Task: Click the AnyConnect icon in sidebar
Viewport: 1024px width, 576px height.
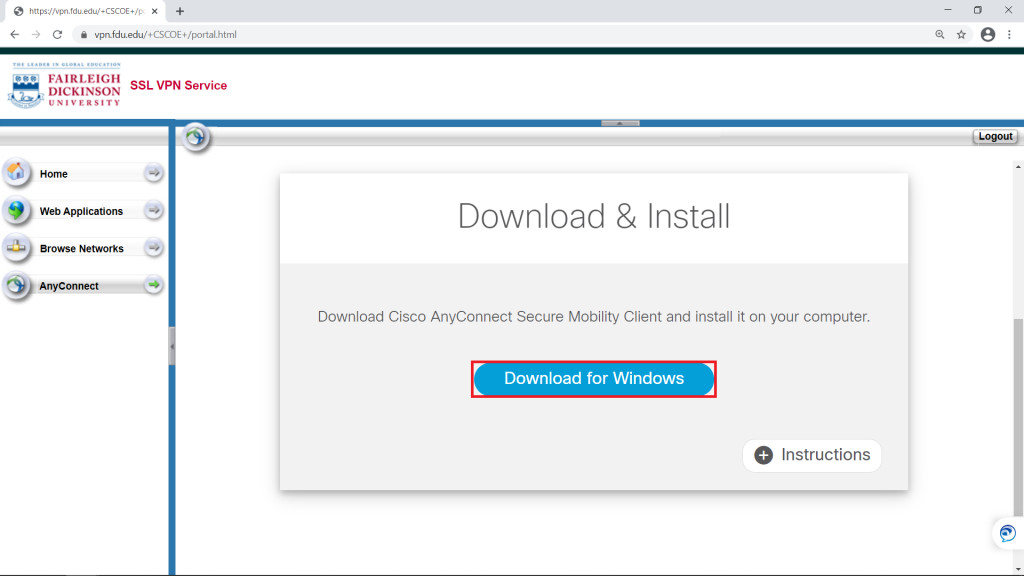Action: click(16, 285)
